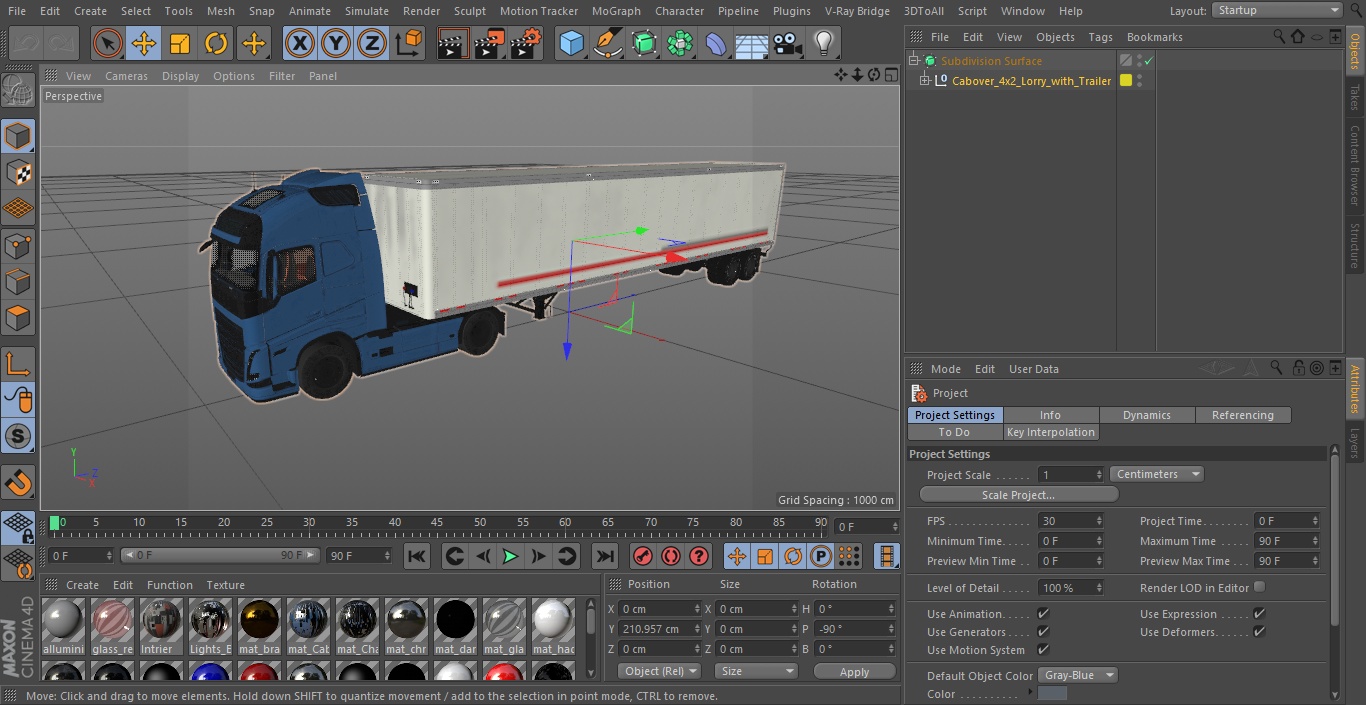Screen dimensions: 1366x705
Task: Open Default Object Color Gray-Blue dropdown
Action: (x=1078, y=675)
